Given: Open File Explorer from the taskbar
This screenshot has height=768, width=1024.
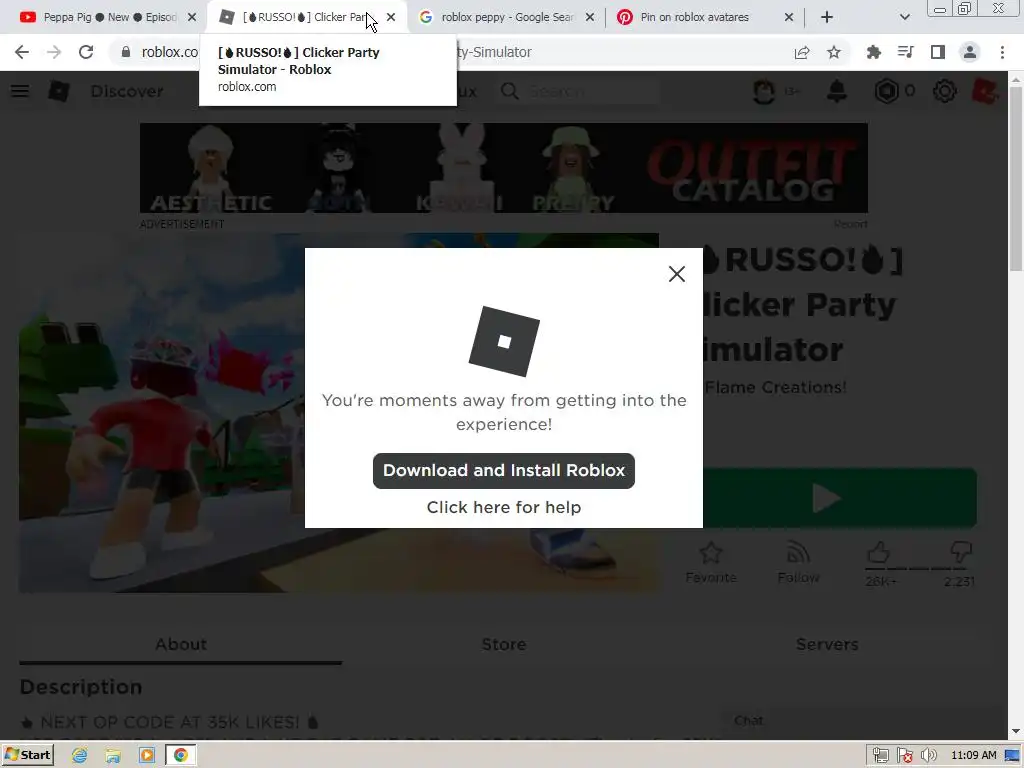Looking at the screenshot, I should [x=113, y=756].
